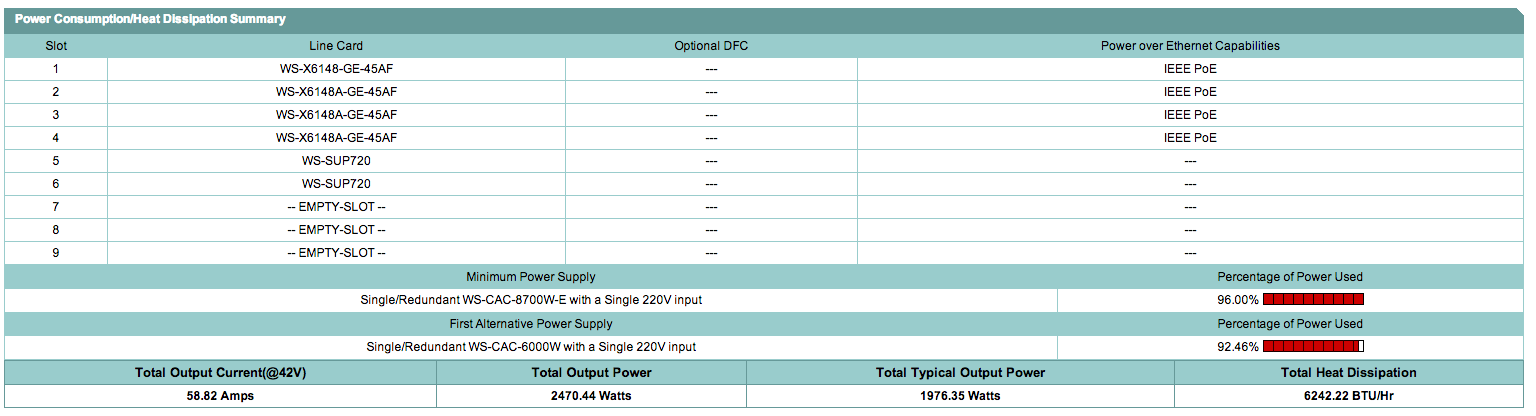Click the EMPTY-SLOT entry in slot 9
The height and width of the screenshot is (416, 1536).
pos(336,253)
